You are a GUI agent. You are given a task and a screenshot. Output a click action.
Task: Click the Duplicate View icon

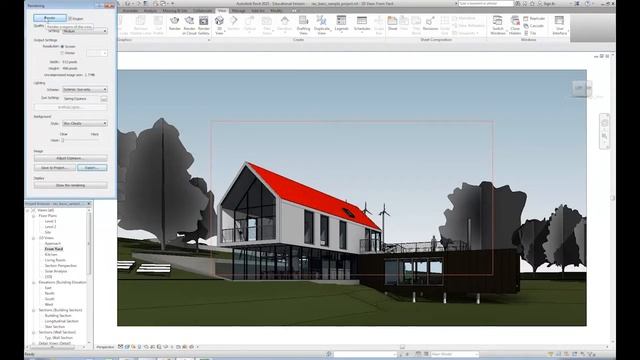pyautogui.click(x=322, y=25)
